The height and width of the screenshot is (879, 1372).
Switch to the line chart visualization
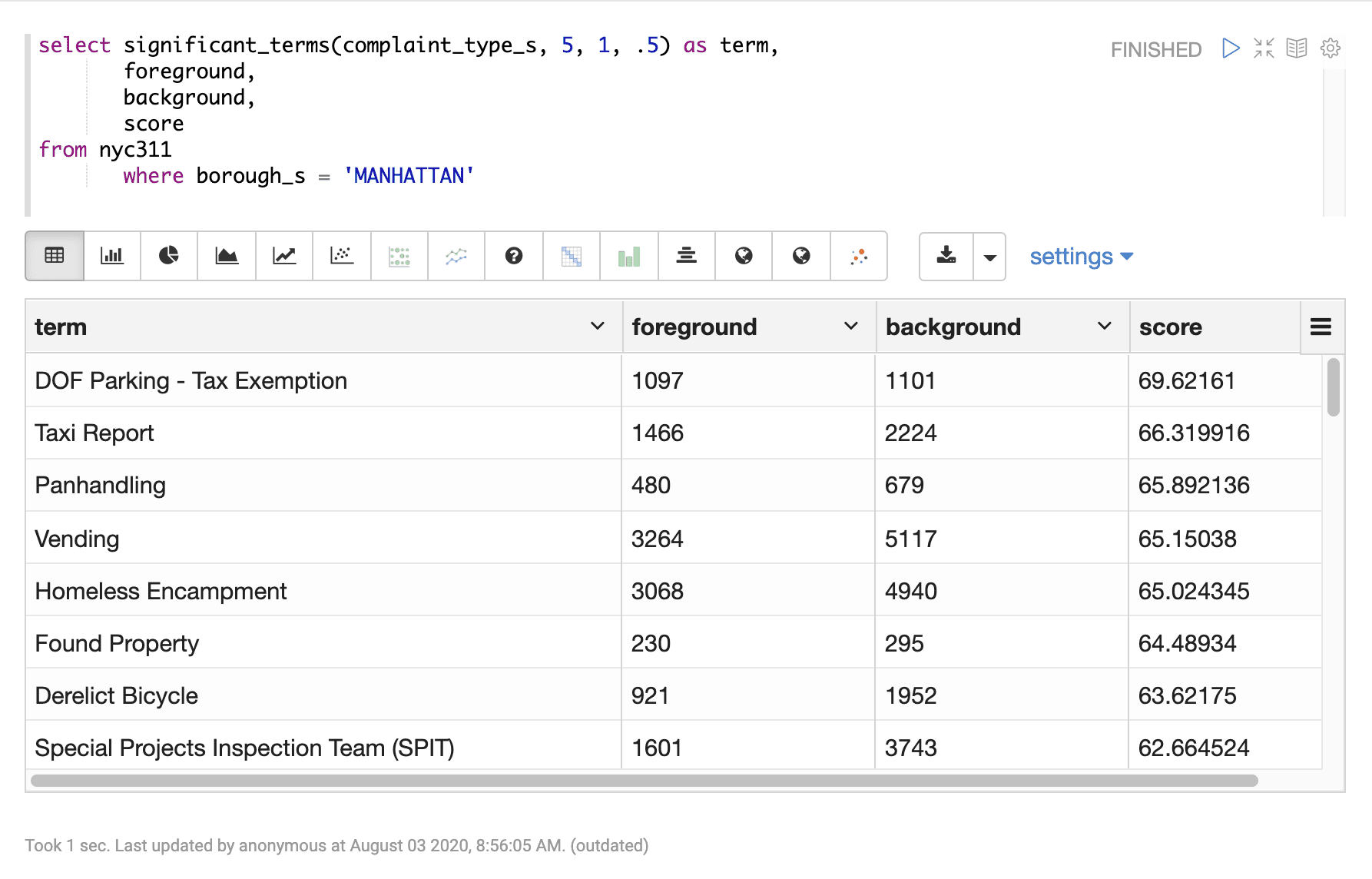pos(283,256)
